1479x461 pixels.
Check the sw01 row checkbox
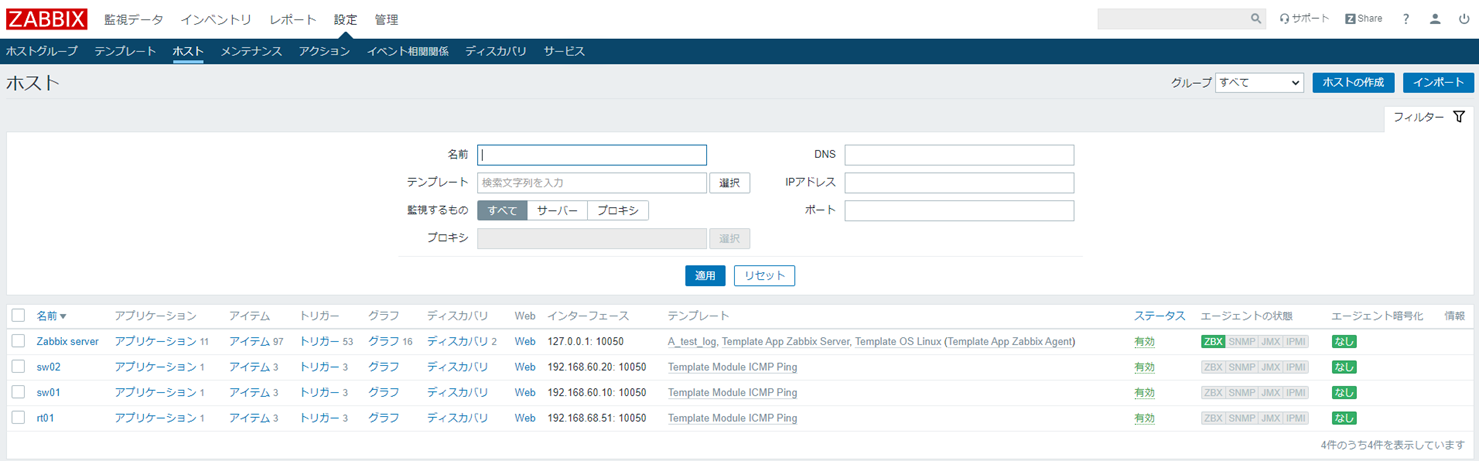coord(18,392)
